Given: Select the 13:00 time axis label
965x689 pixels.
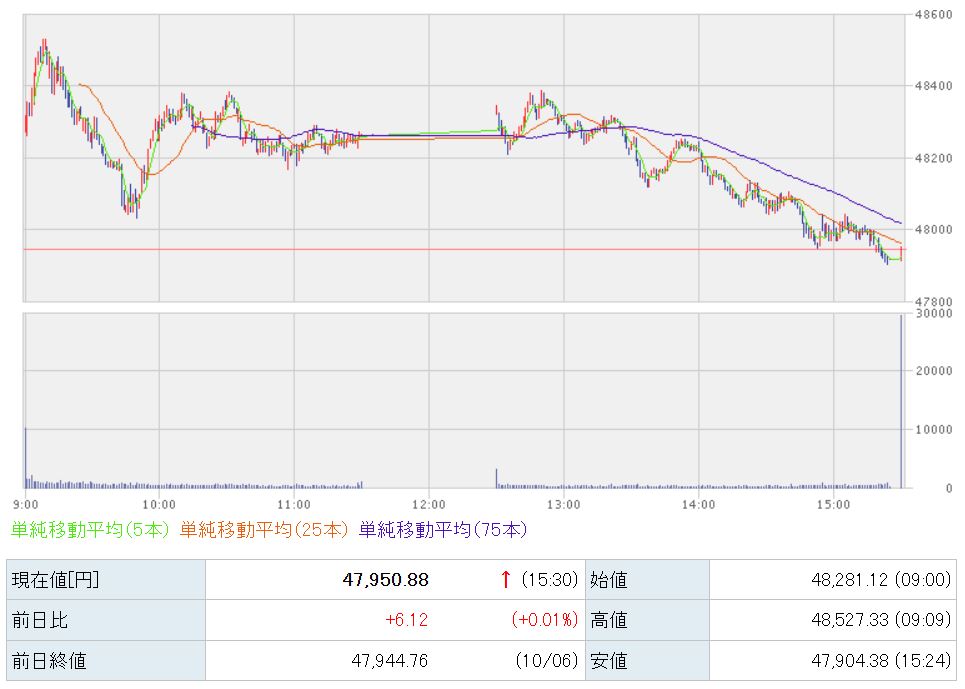Looking at the screenshot, I should (x=563, y=503).
